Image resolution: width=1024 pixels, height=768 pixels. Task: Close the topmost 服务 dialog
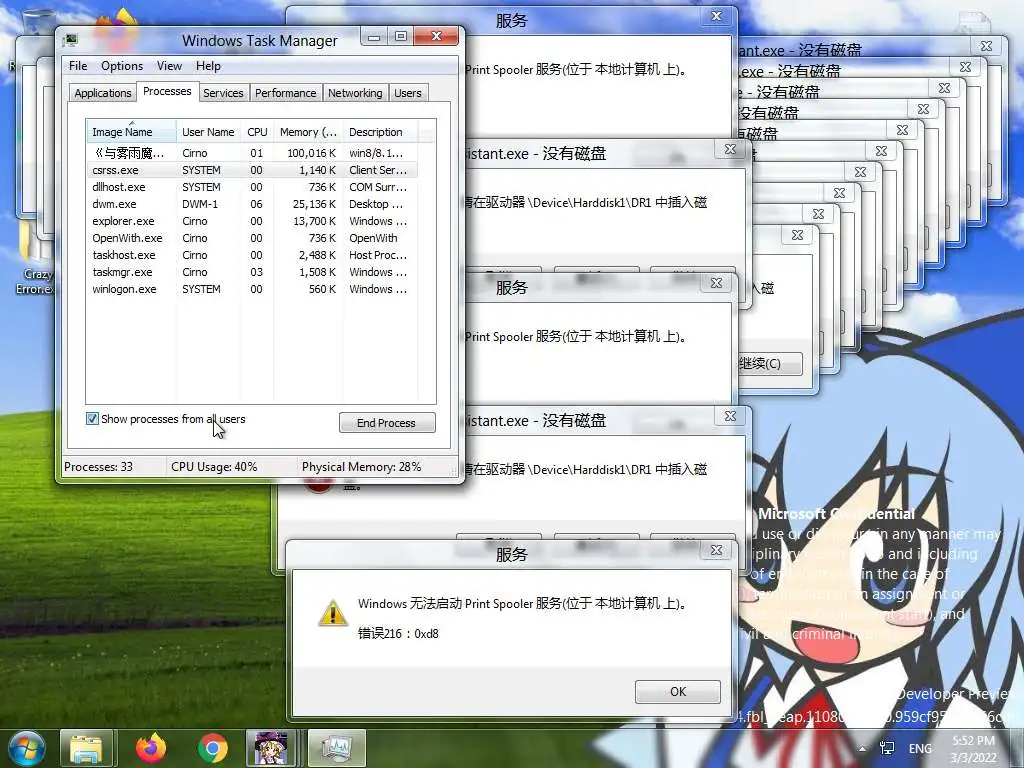coord(716,16)
